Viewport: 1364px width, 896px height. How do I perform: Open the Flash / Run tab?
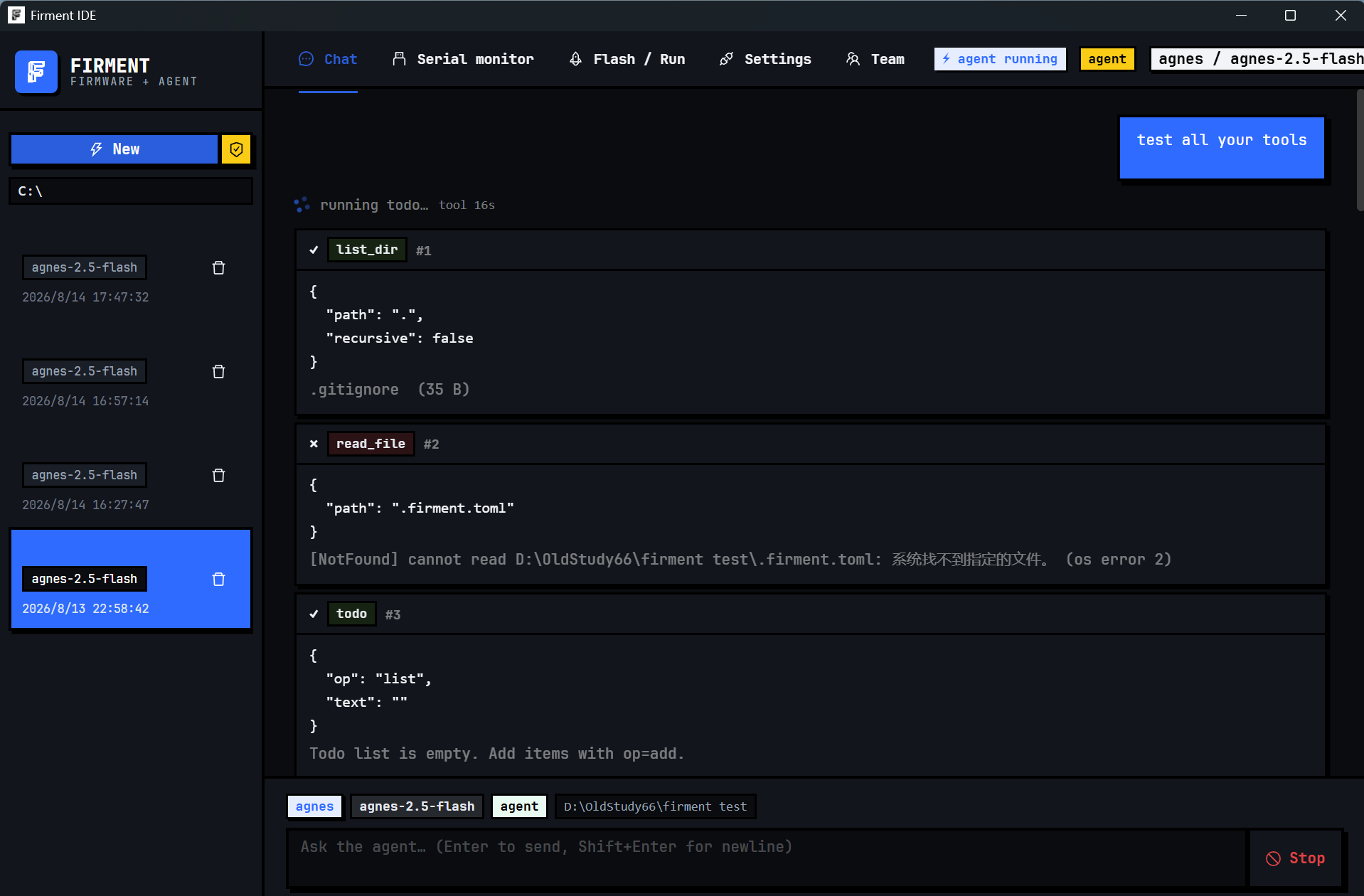tap(627, 59)
